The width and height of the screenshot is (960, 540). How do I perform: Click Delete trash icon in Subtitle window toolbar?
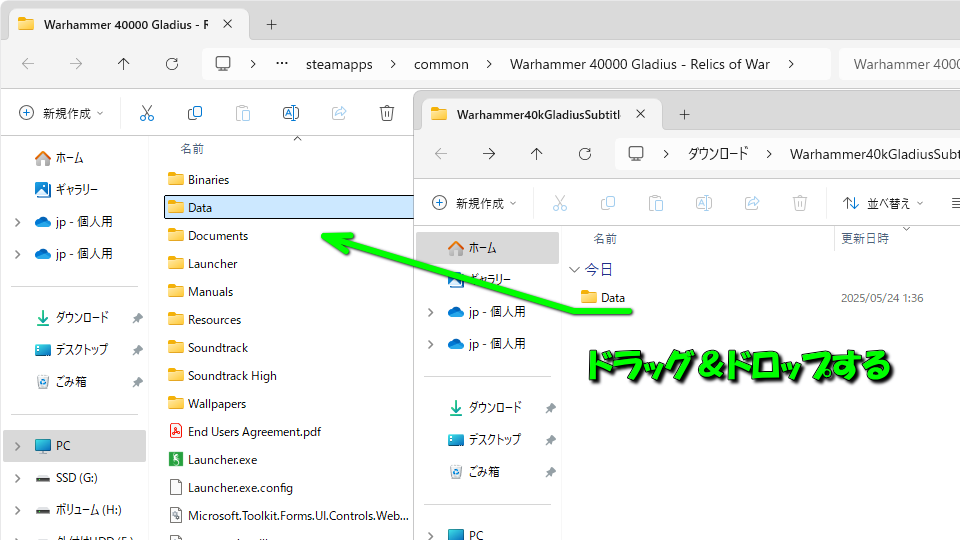(x=800, y=203)
